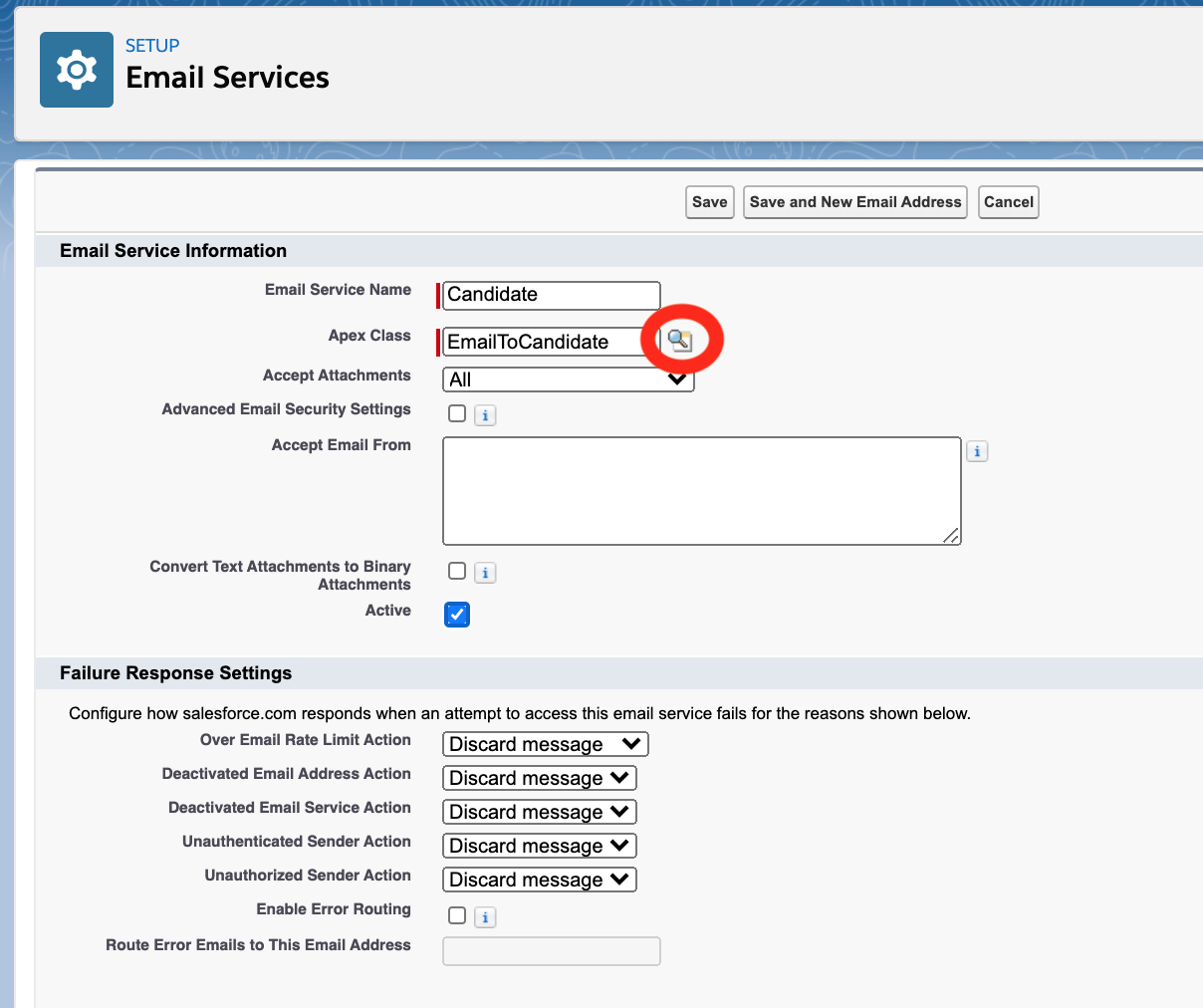The height and width of the screenshot is (1008, 1203).
Task: Open Unauthorized Sender Action dropdown
Action: [539, 880]
